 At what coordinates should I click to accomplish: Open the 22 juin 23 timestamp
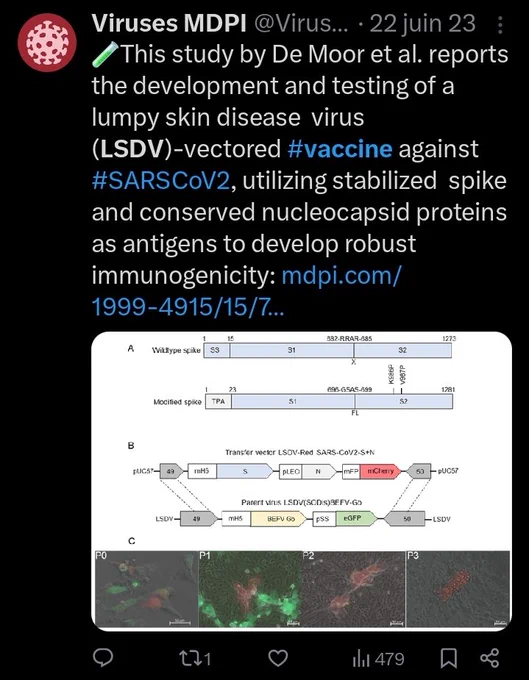[422, 23]
